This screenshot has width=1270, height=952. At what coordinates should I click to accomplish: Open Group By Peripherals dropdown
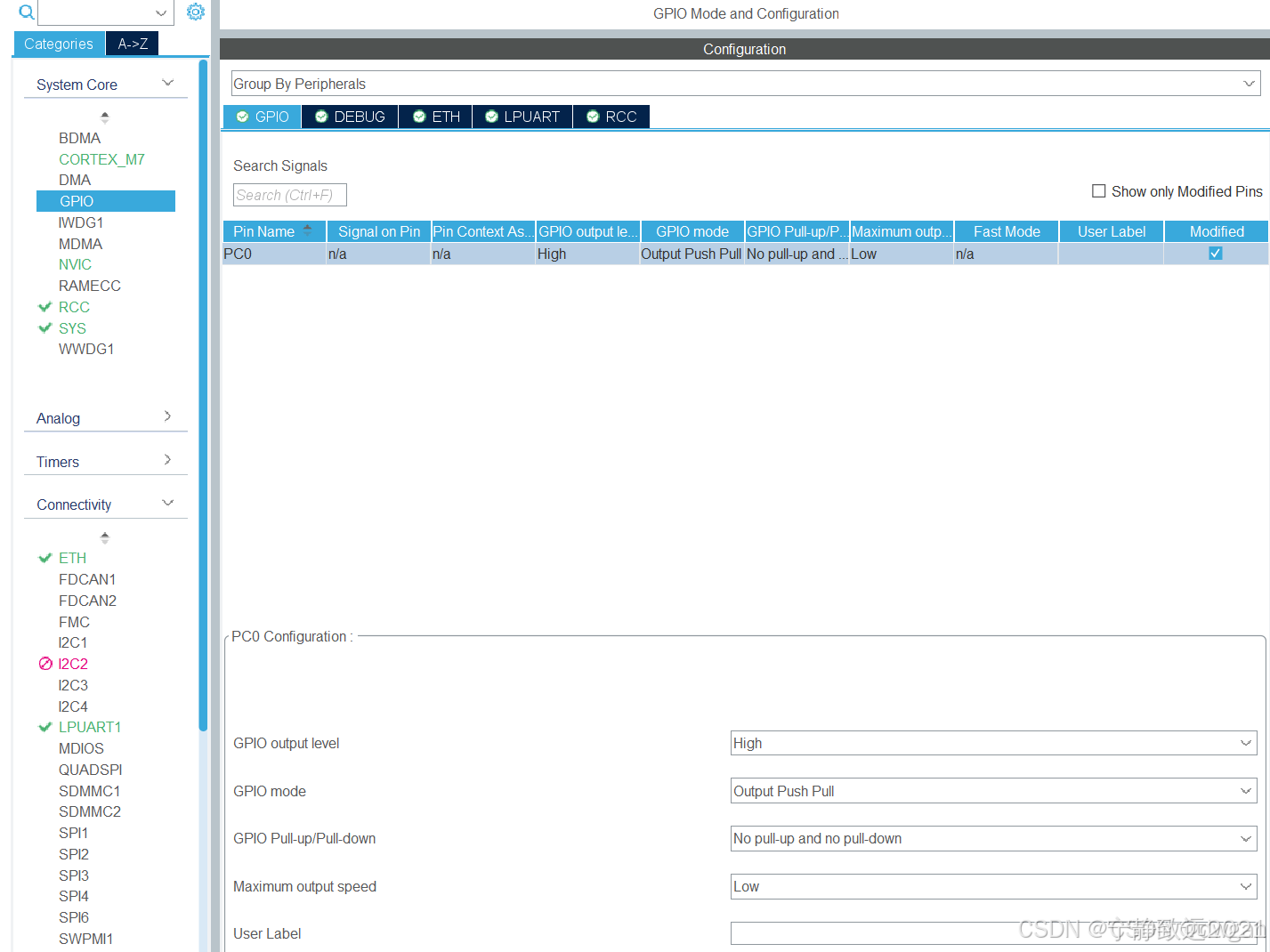click(1249, 84)
